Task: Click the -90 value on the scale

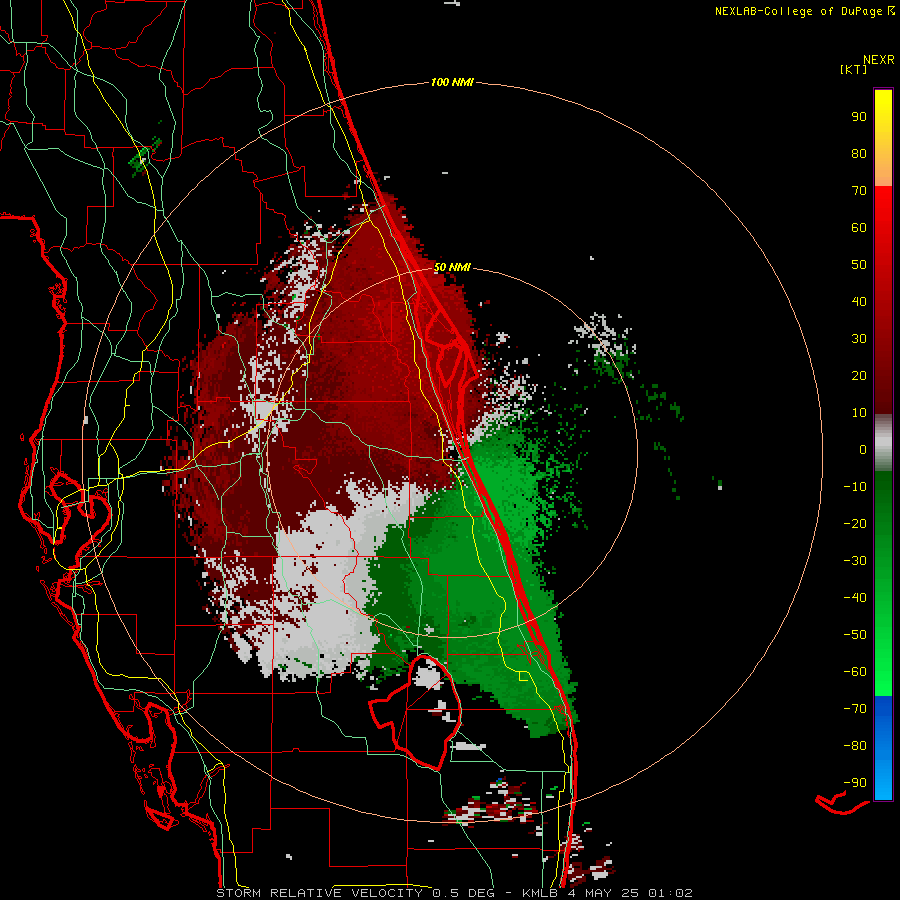Action: coord(855,782)
